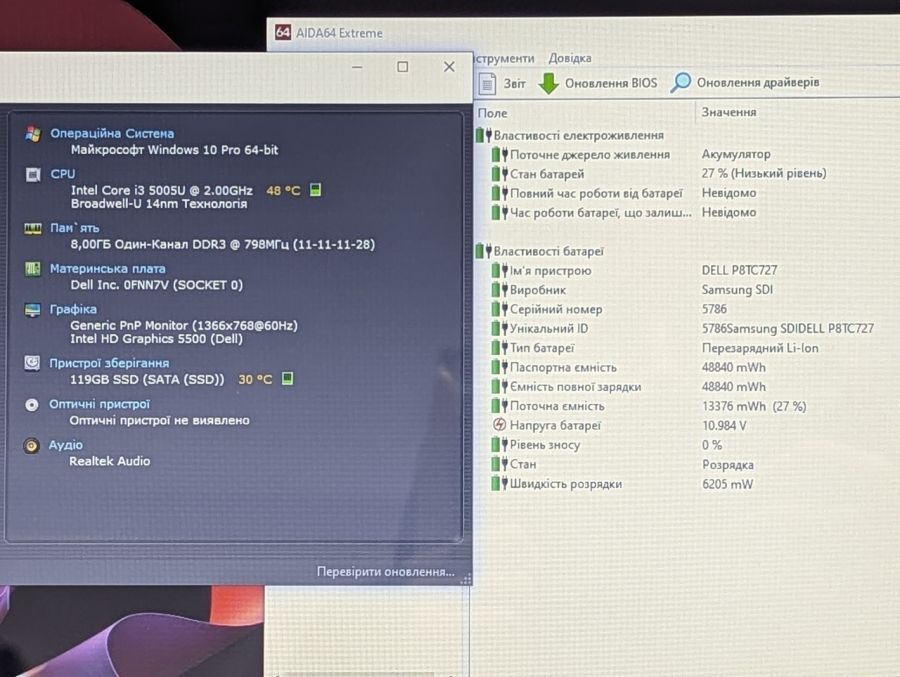Click the 119GB SSD (SATA (SSD)) text

click(x=147, y=380)
